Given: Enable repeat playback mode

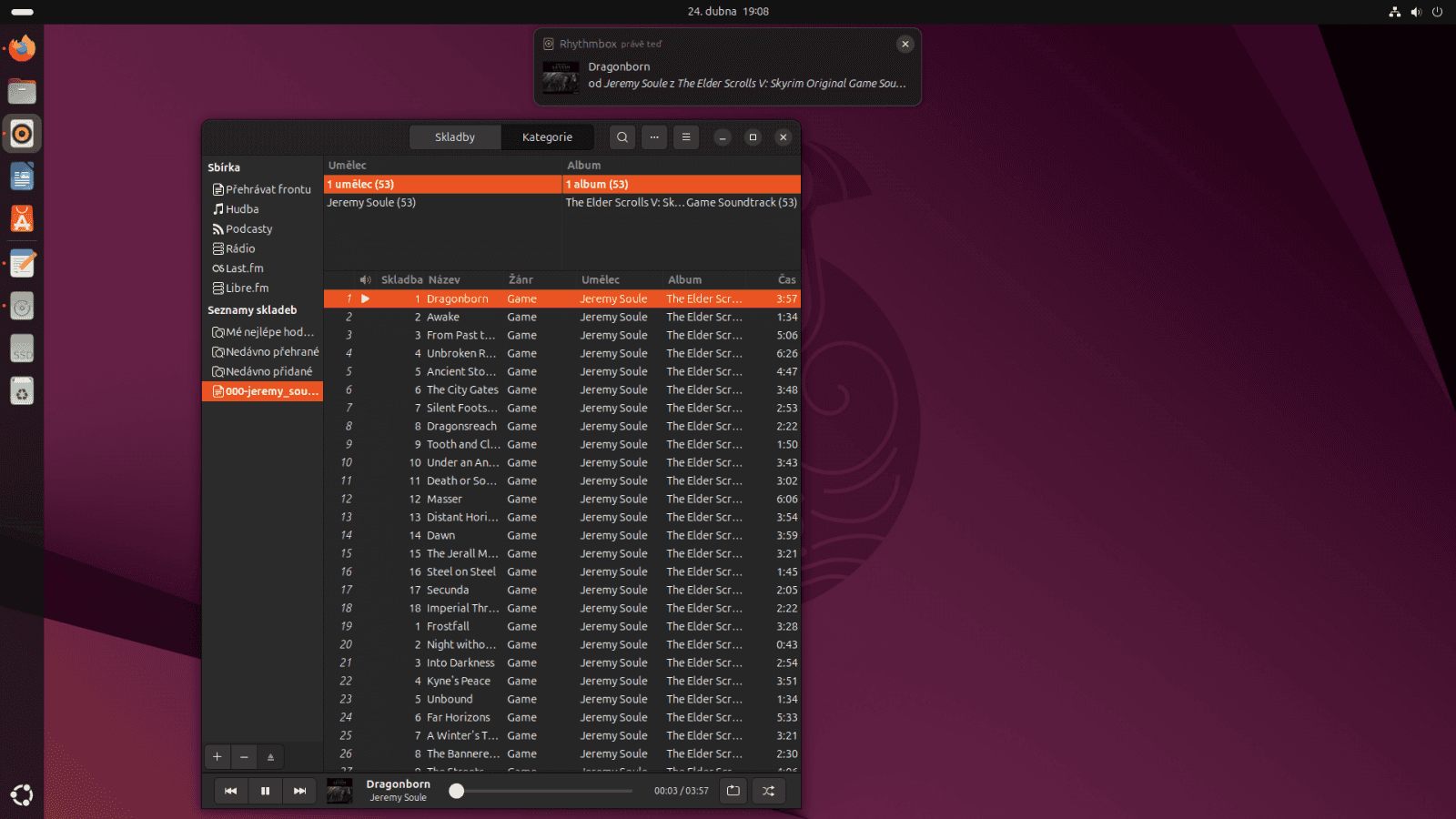Looking at the screenshot, I should [733, 791].
